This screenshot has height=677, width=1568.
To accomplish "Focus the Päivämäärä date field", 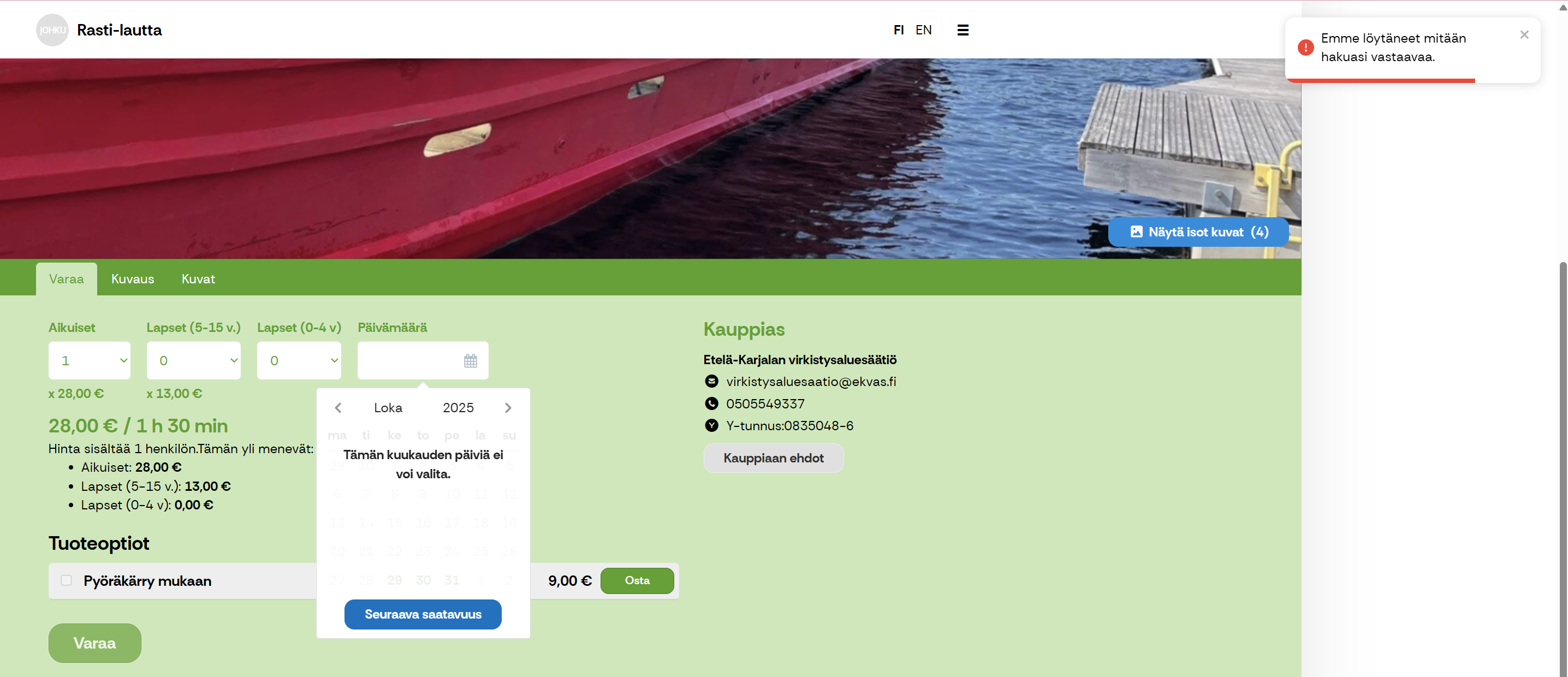I will point(423,360).
